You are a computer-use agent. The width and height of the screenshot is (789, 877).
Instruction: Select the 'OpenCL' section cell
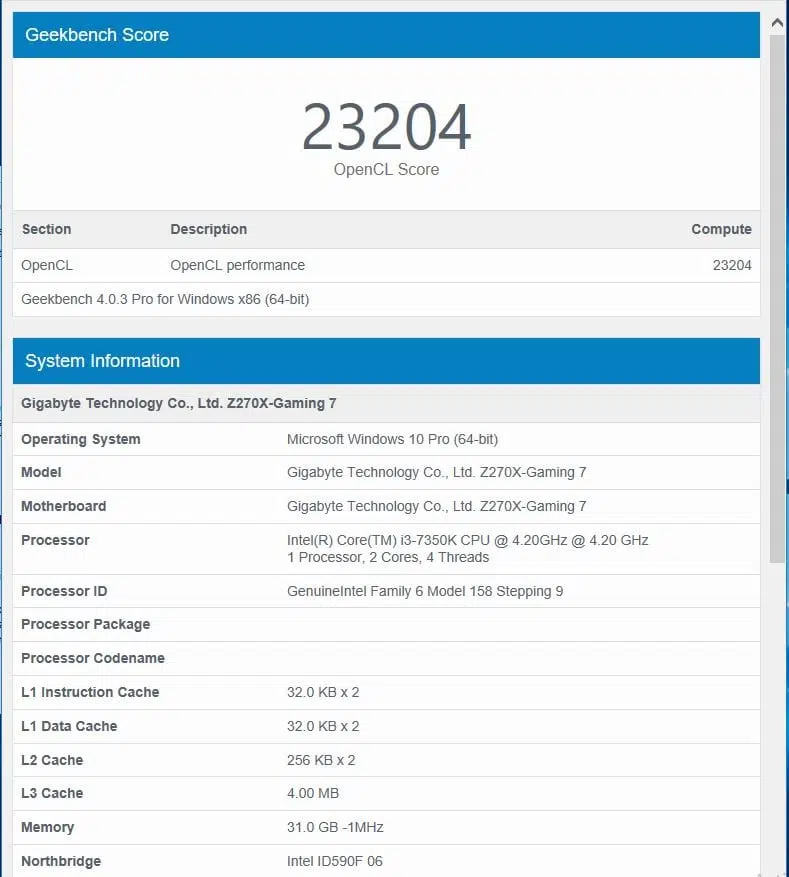47,265
